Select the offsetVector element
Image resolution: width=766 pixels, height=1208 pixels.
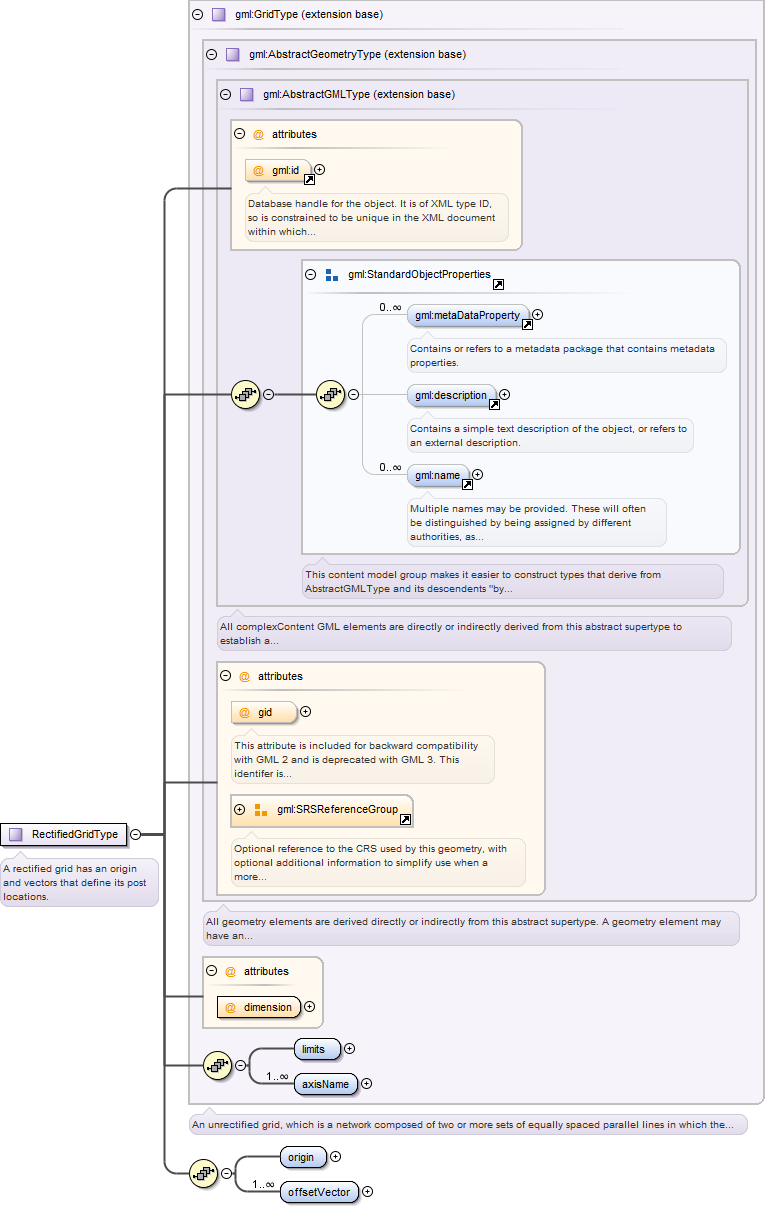tap(319, 1191)
